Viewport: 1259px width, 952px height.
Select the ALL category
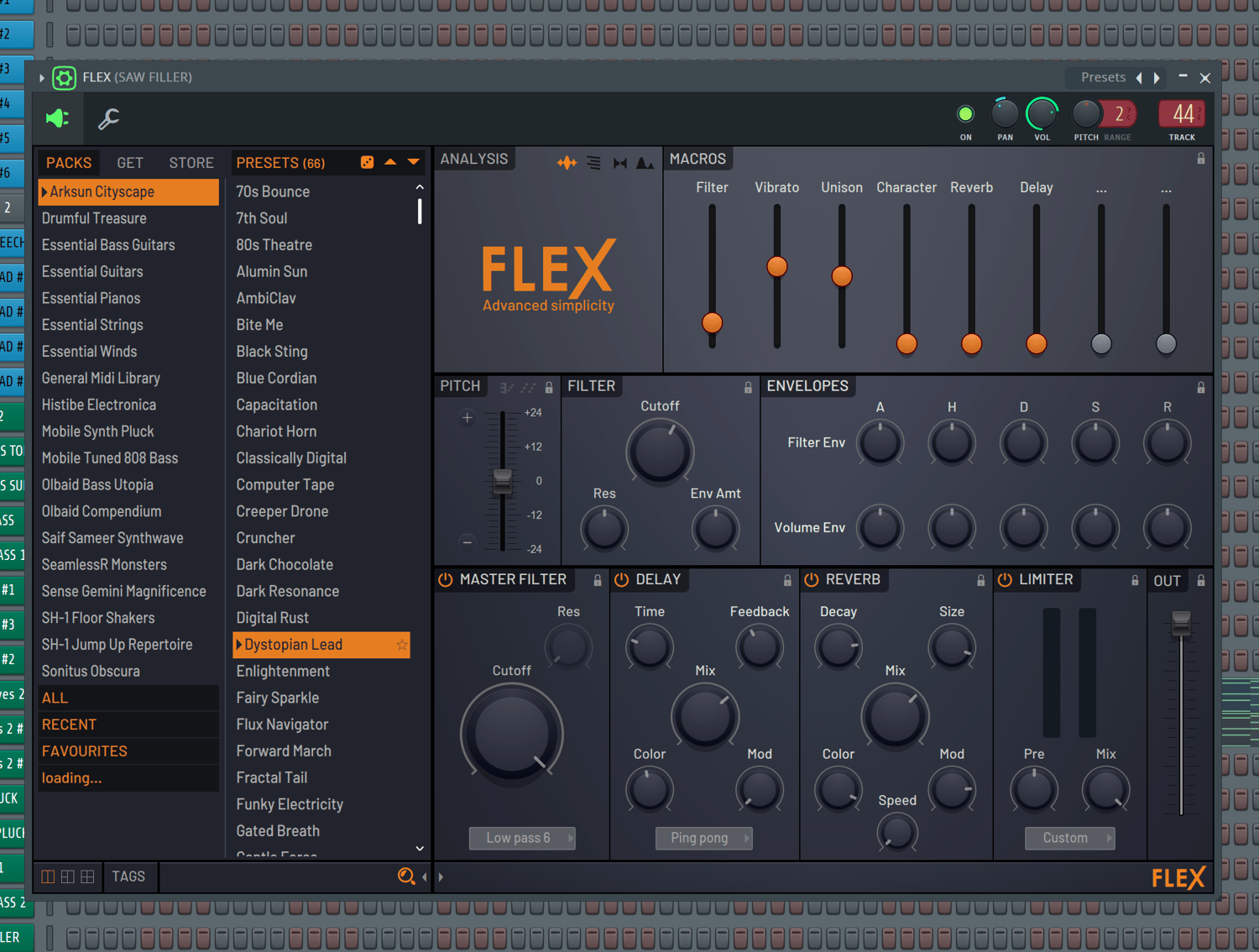point(128,698)
